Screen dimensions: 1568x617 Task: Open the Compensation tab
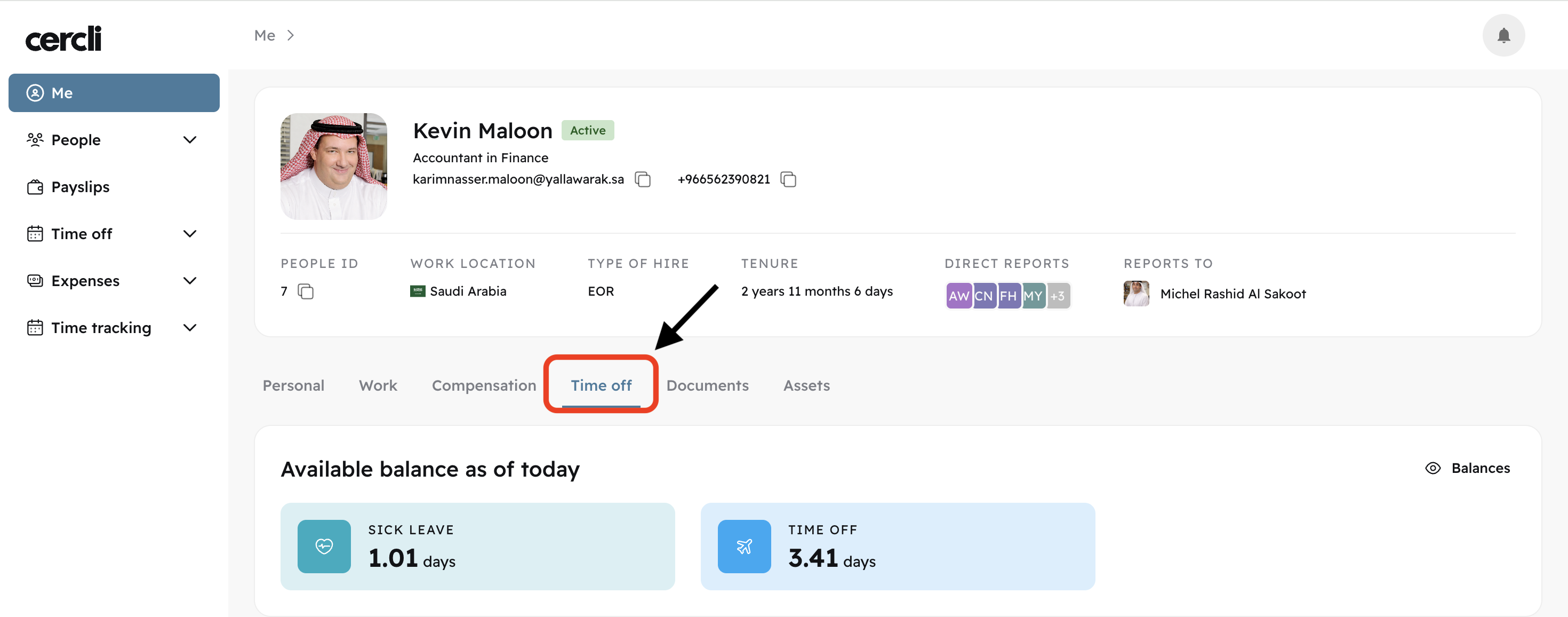[x=484, y=385]
